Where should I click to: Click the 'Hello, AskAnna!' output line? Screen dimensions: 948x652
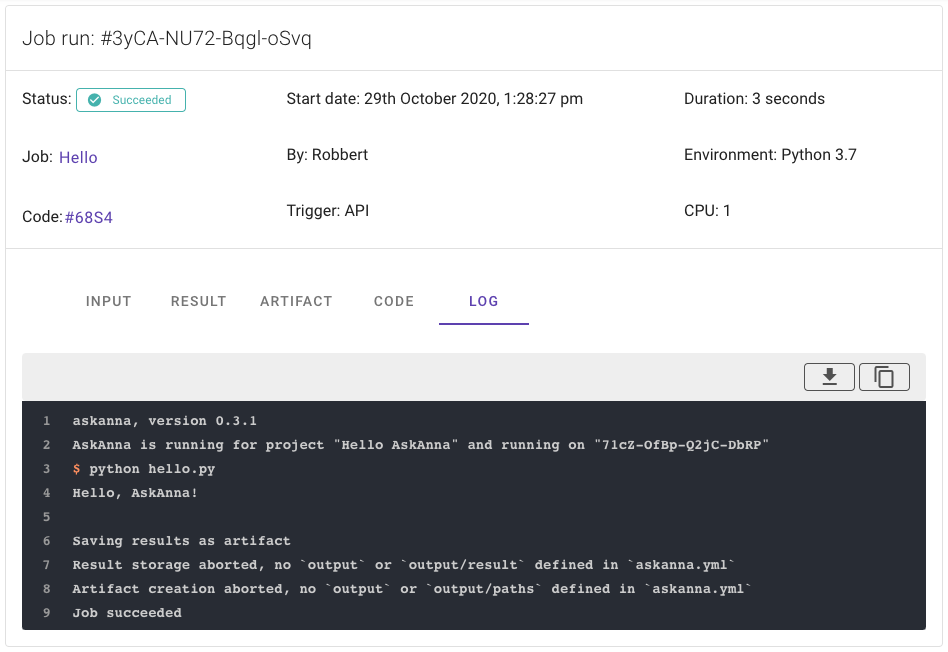(x=135, y=493)
